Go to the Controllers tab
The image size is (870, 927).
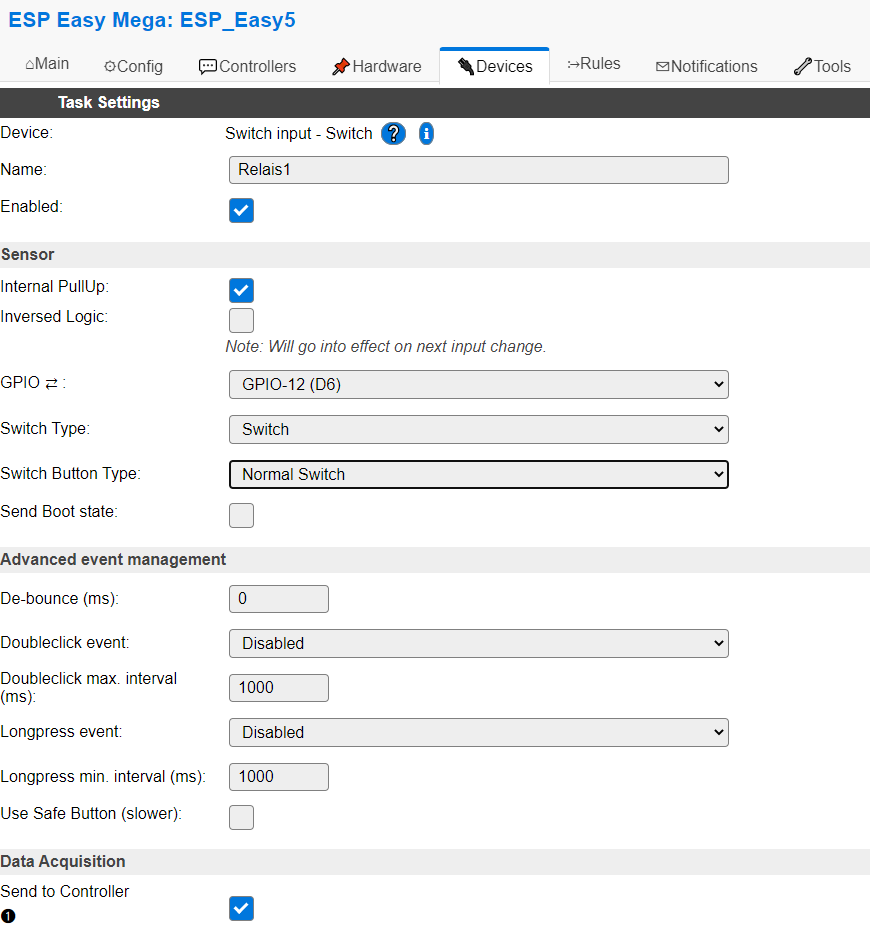pos(248,66)
